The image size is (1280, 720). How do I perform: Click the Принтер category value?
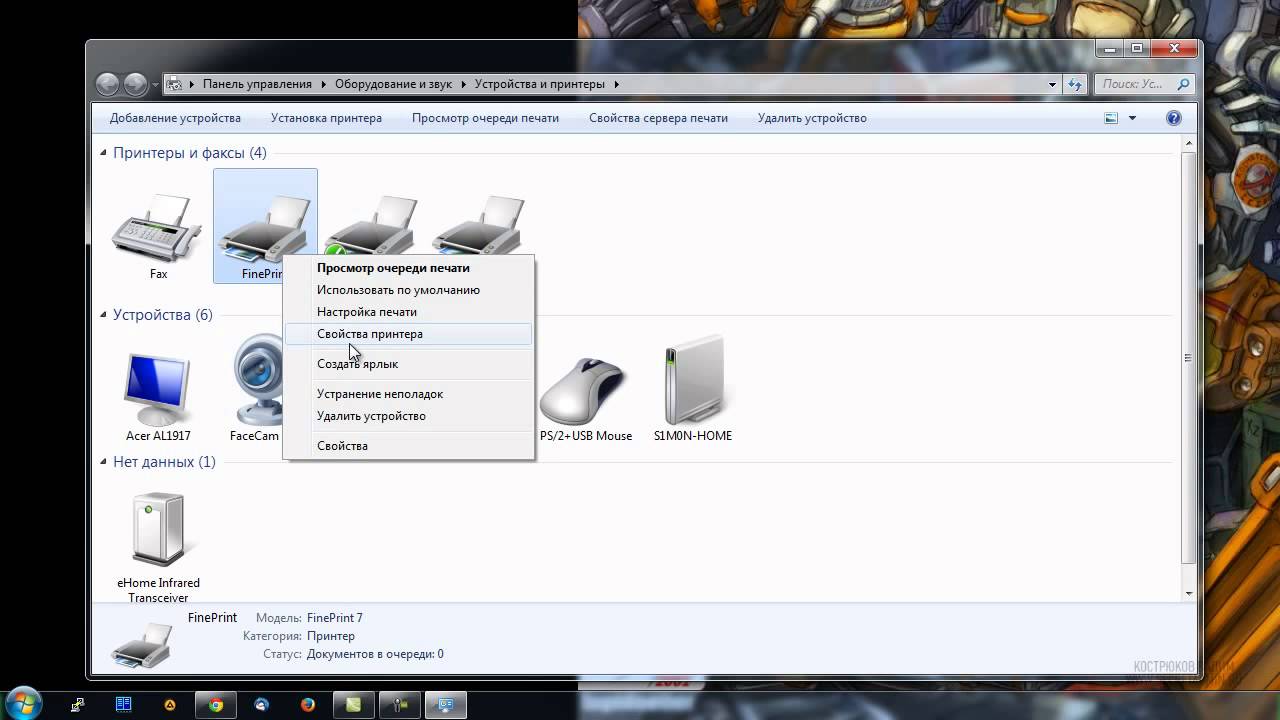pyautogui.click(x=331, y=636)
